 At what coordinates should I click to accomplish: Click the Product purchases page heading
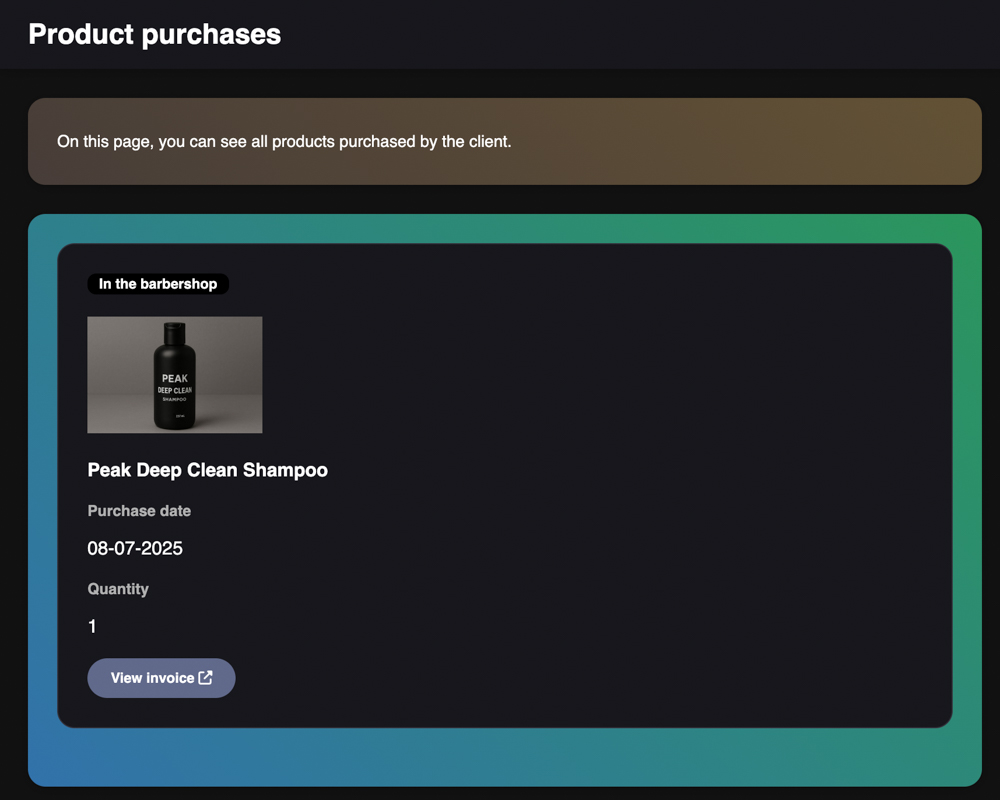[x=154, y=34]
